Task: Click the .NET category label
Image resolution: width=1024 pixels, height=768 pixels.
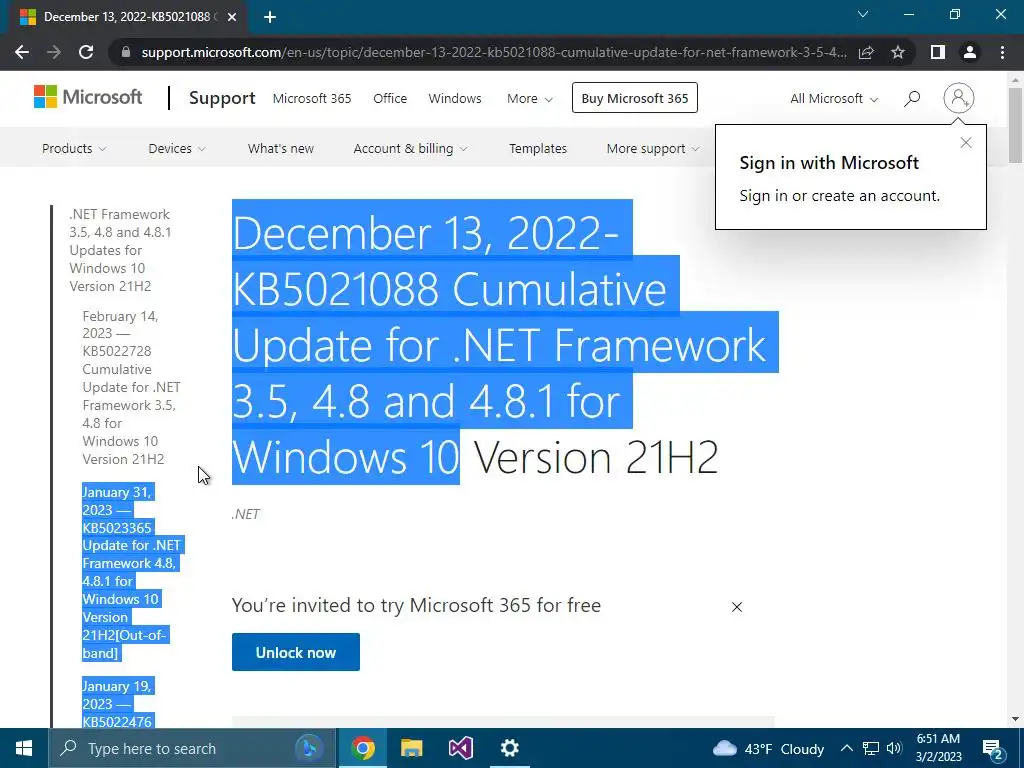Action: (x=246, y=514)
